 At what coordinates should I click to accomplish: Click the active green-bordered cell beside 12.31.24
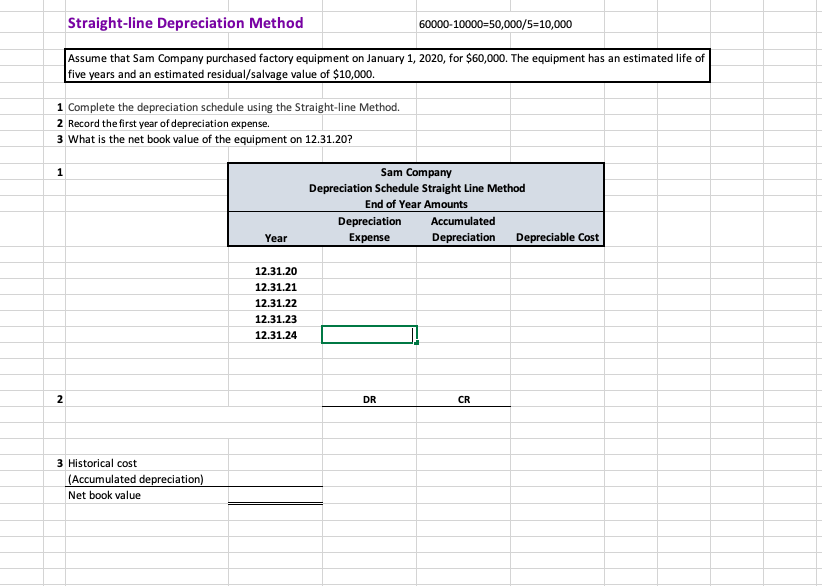coord(369,334)
